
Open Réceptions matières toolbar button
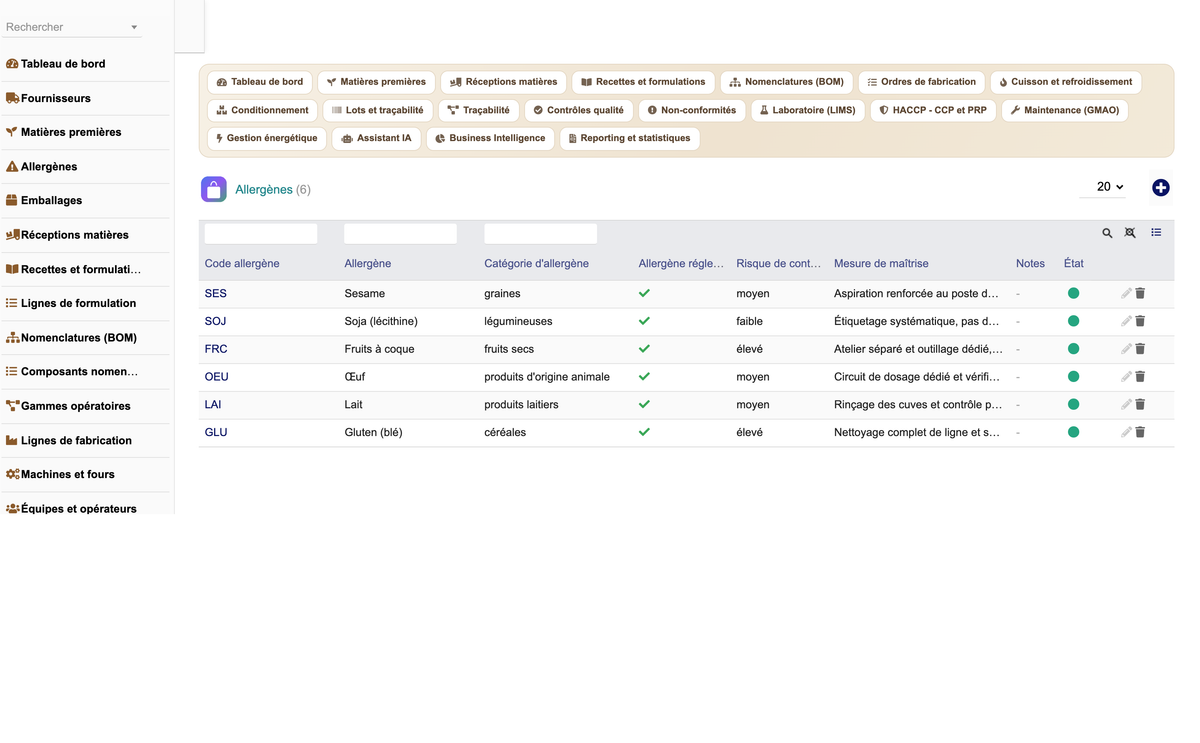pos(503,82)
